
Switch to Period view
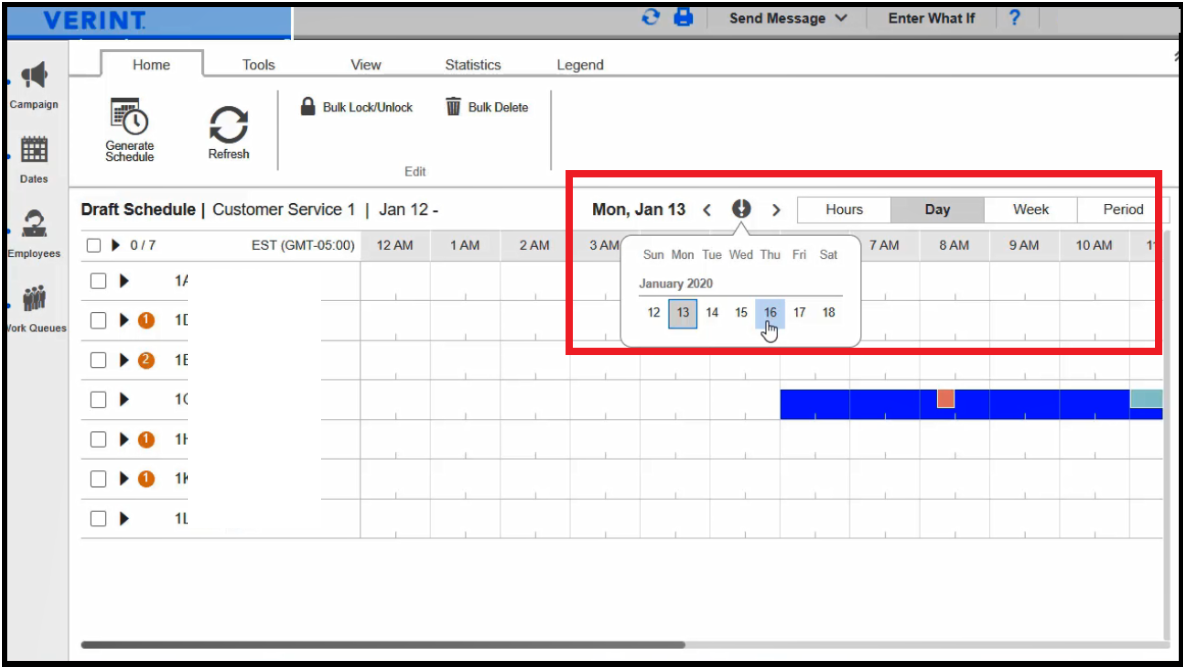(x=1122, y=209)
